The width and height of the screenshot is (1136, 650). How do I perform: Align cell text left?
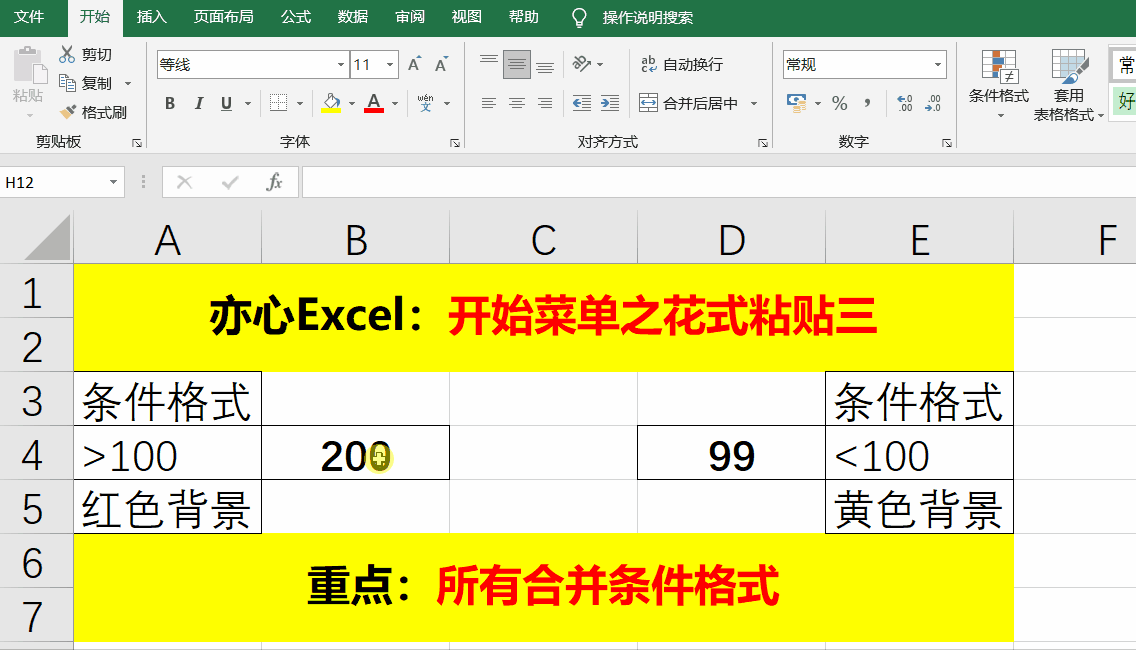tap(489, 104)
